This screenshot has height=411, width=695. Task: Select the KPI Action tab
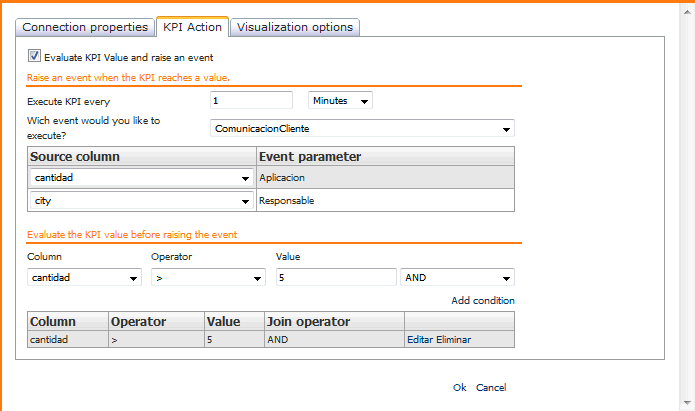pos(192,27)
